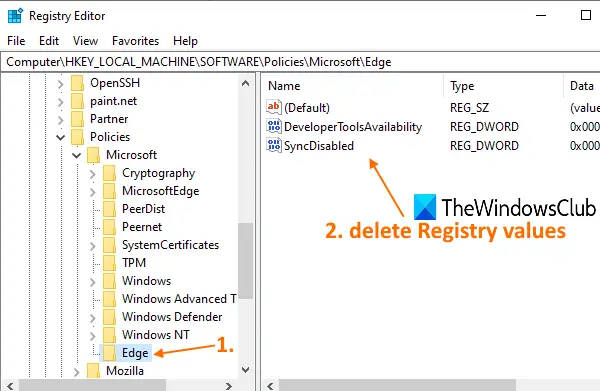Image resolution: width=600 pixels, height=391 pixels.
Task: Click the Mozilla folder icon
Action: coord(93,371)
